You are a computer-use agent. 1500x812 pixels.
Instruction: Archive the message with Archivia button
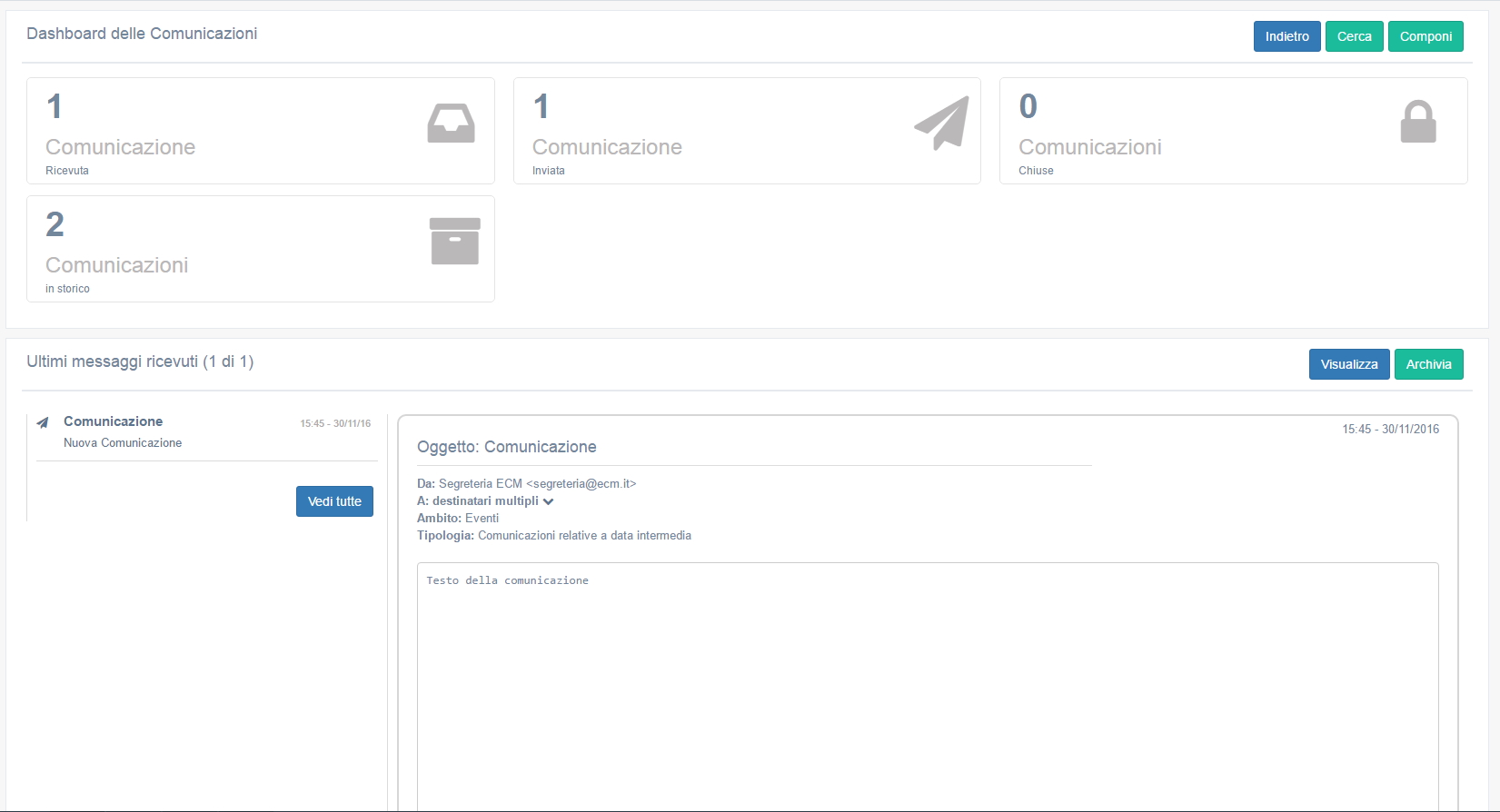click(1428, 364)
